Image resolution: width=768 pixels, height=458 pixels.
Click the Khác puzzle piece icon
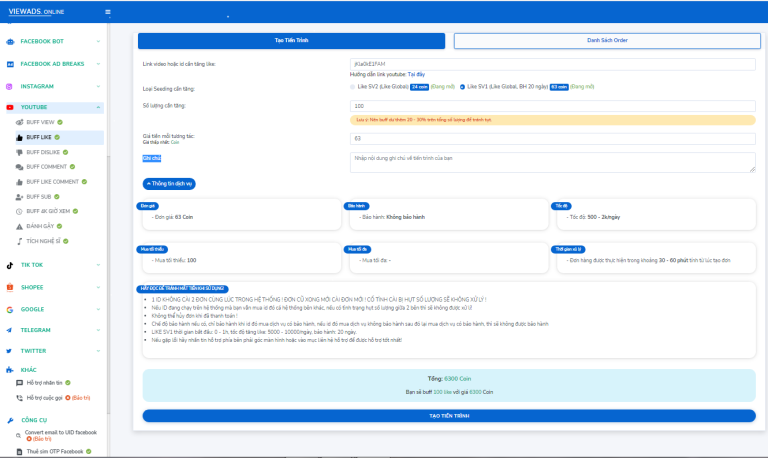coord(10,370)
